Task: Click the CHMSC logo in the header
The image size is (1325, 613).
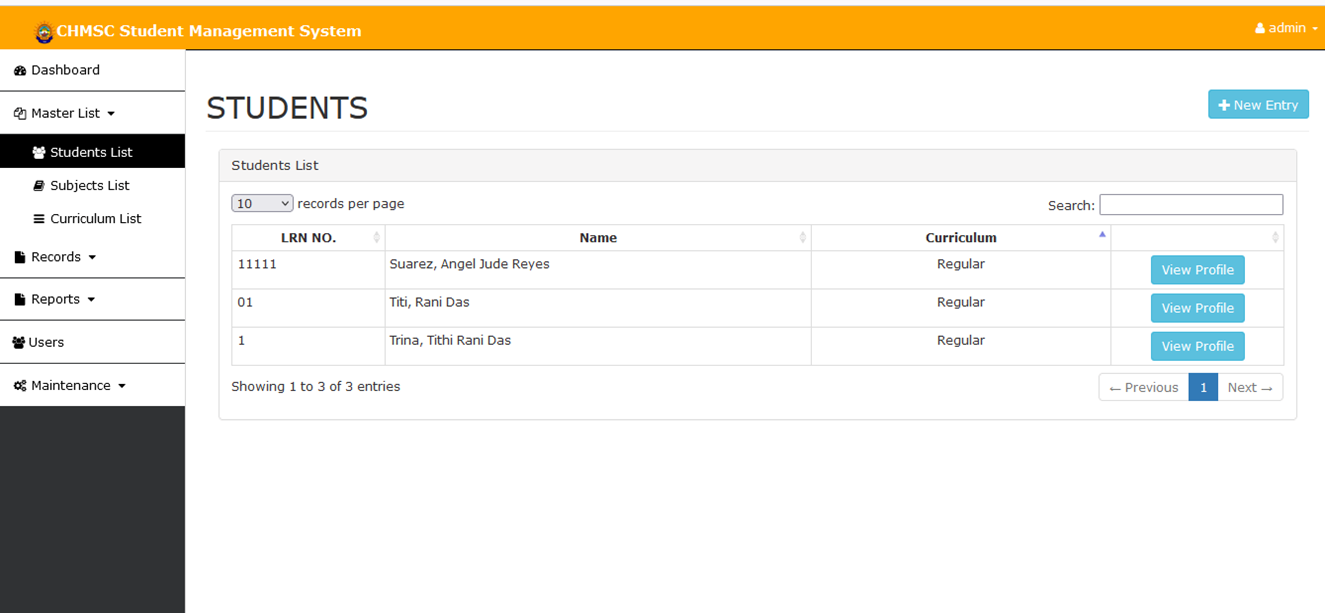Action: pyautogui.click(x=43, y=31)
